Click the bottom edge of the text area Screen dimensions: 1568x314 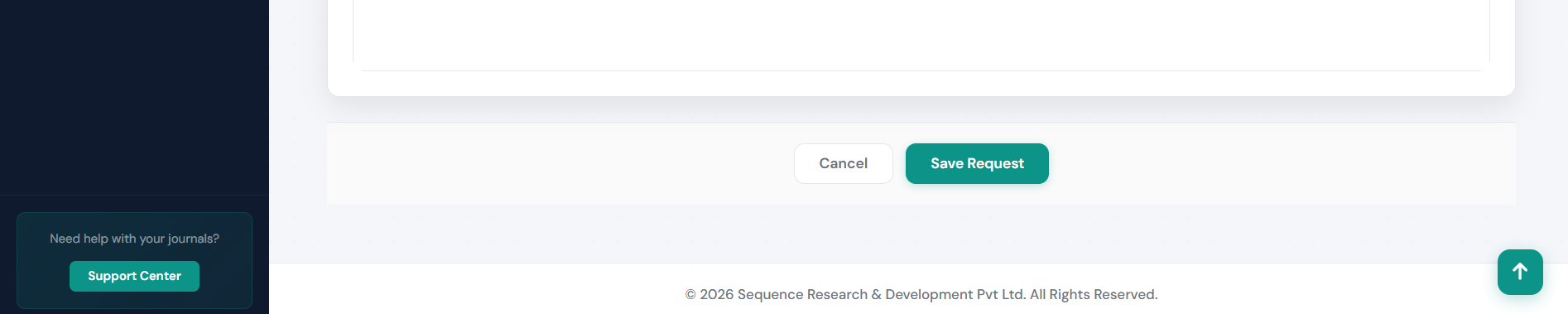pos(921,70)
